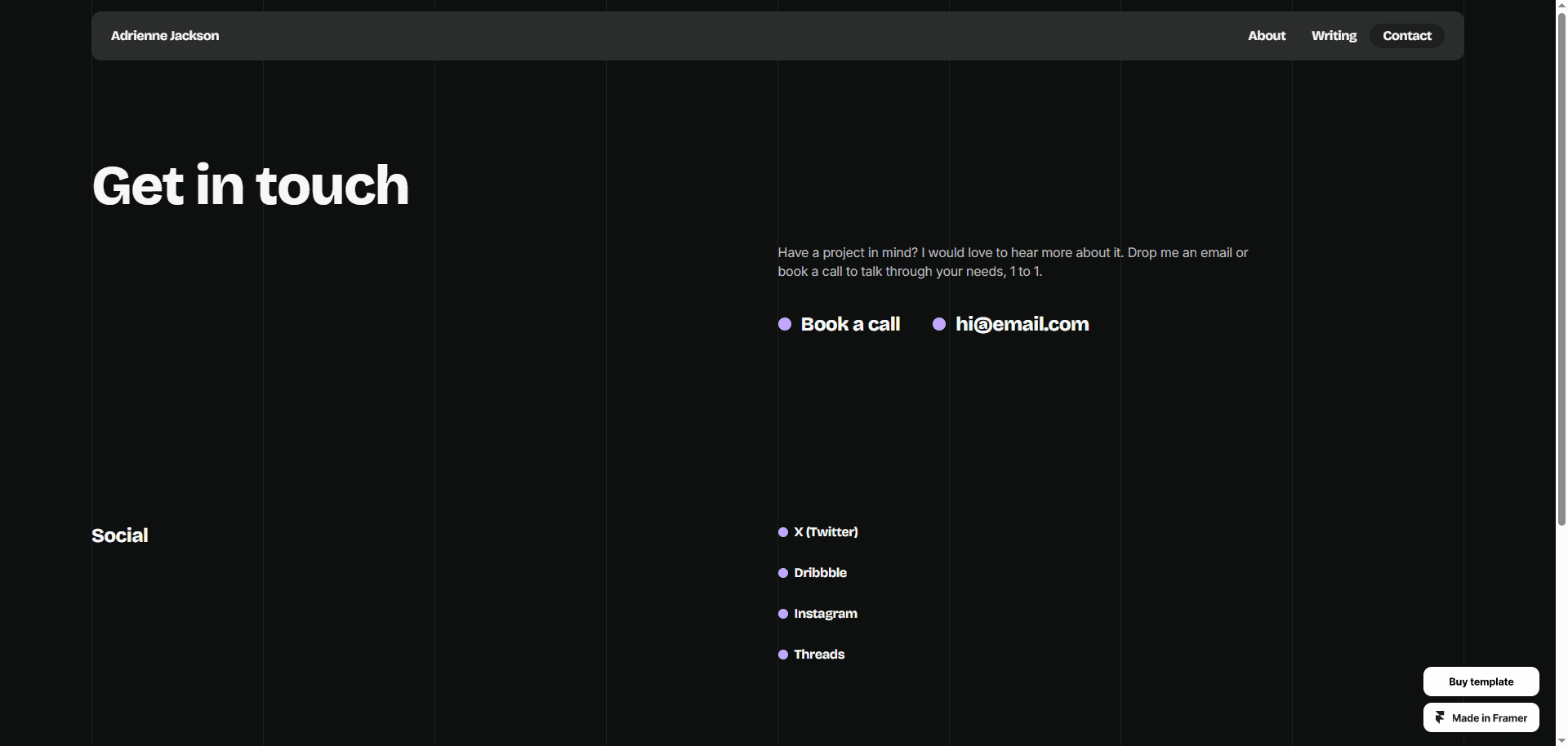Click the Buy template button

[x=1481, y=682]
